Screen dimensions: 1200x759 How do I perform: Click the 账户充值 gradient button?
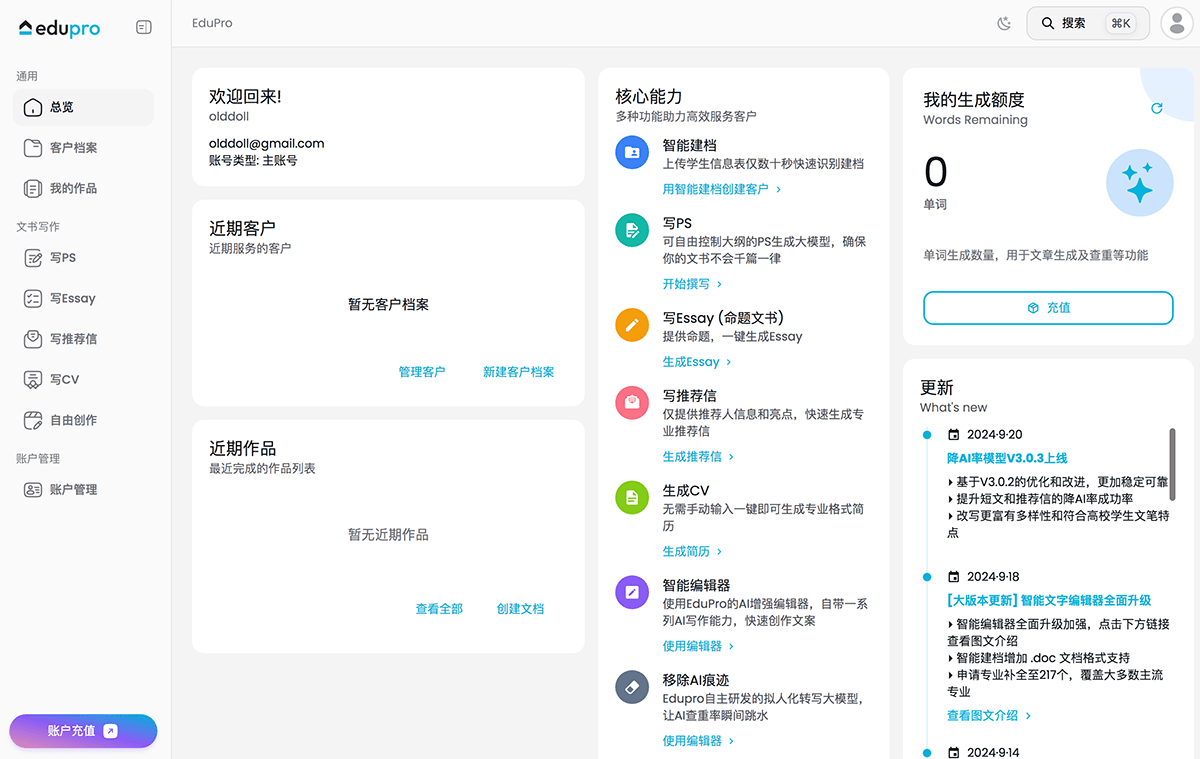pyautogui.click(x=83, y=731)
